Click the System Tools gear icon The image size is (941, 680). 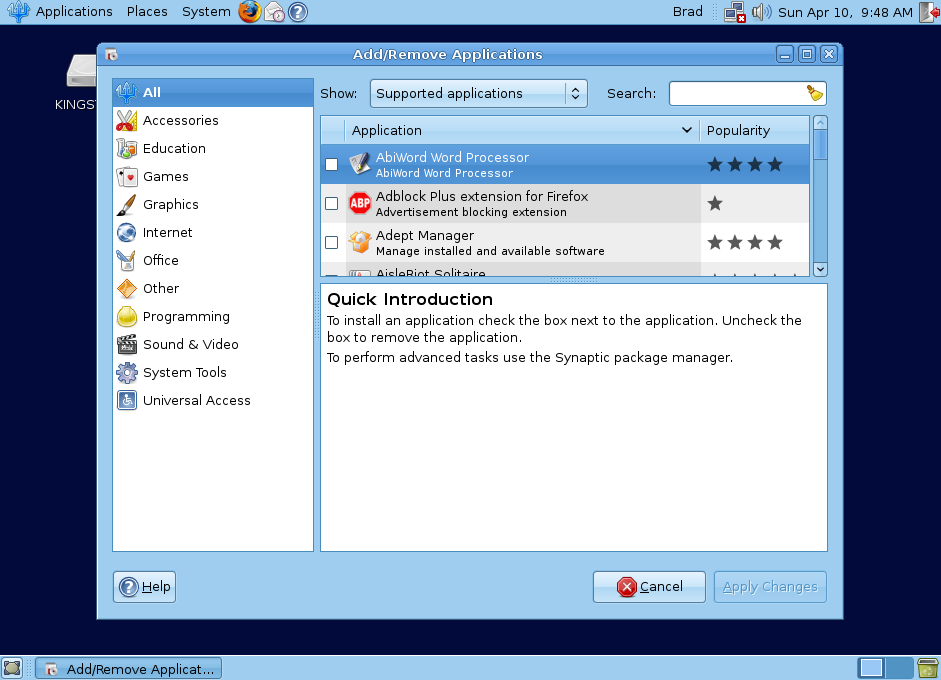pos(127,373)
